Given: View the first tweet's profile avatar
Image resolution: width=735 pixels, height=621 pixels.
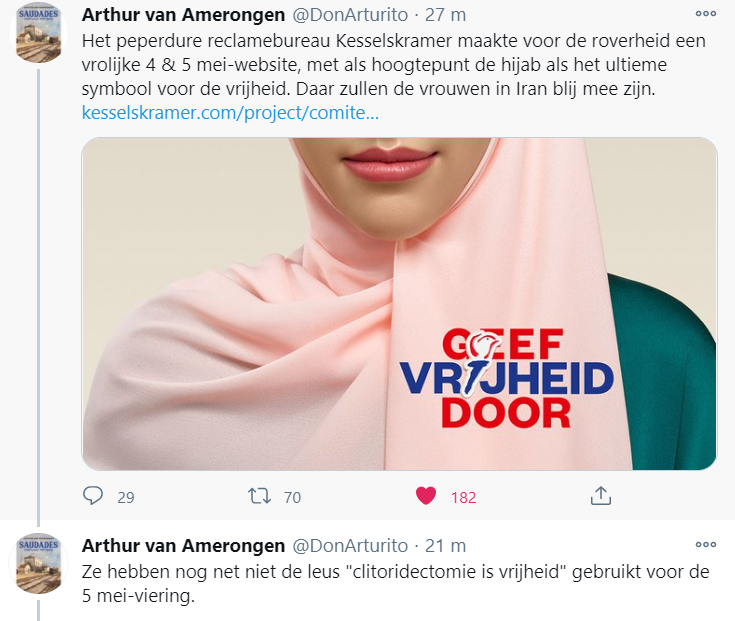Looking at the screenshot, I should click(38, 33).
